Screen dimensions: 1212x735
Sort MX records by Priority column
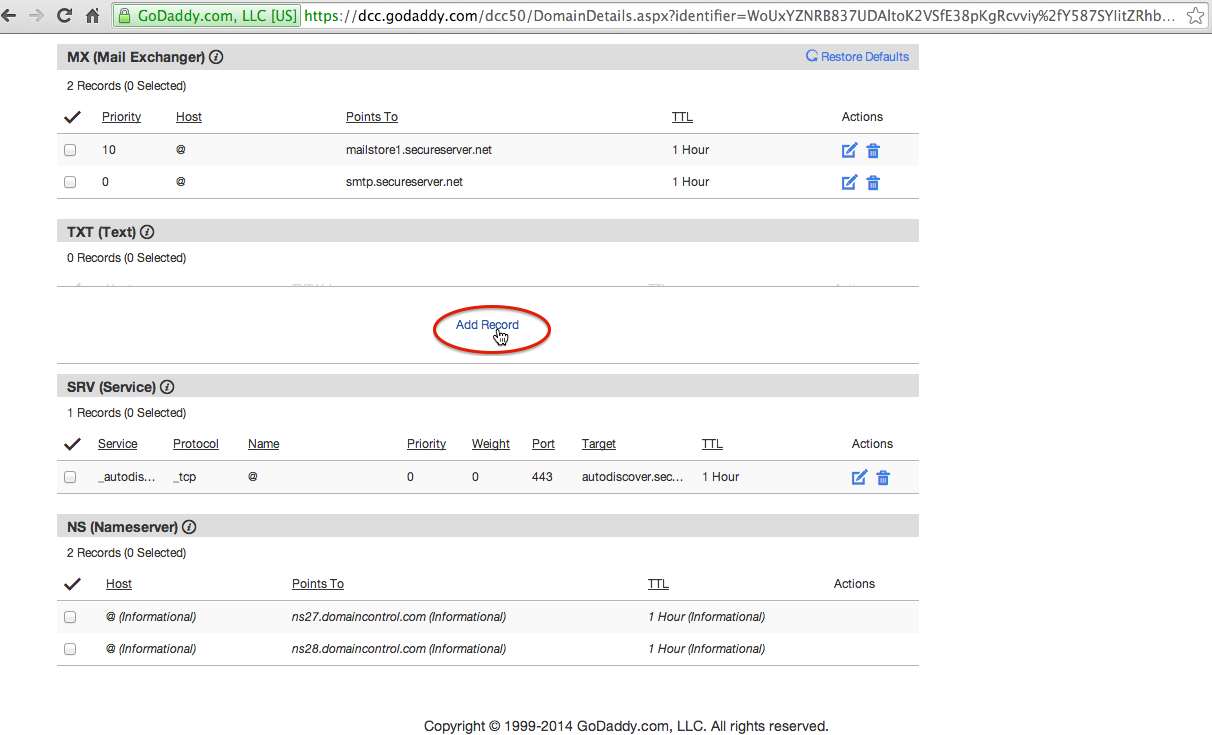[x=121, y=117]
